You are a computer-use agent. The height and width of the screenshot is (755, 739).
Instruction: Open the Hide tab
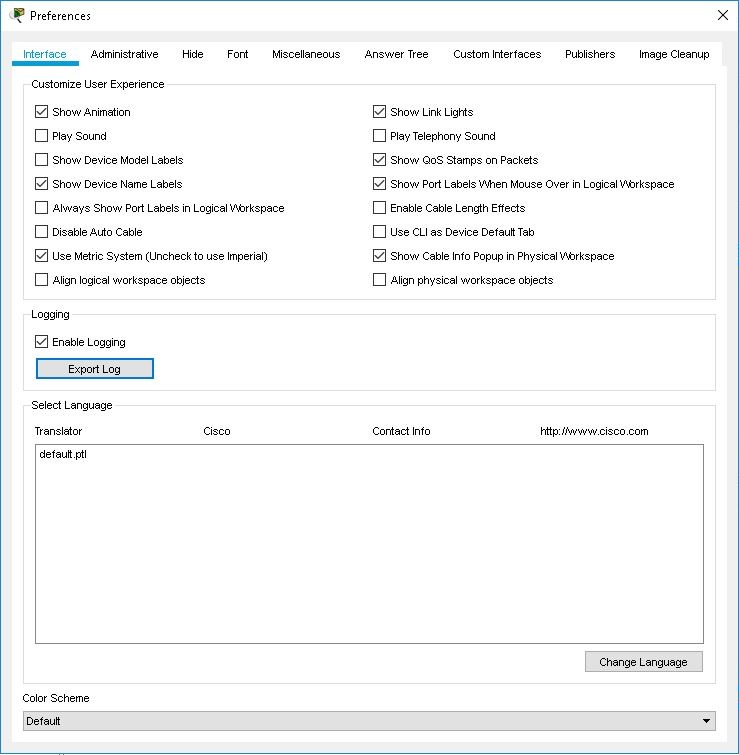(193, 54)
